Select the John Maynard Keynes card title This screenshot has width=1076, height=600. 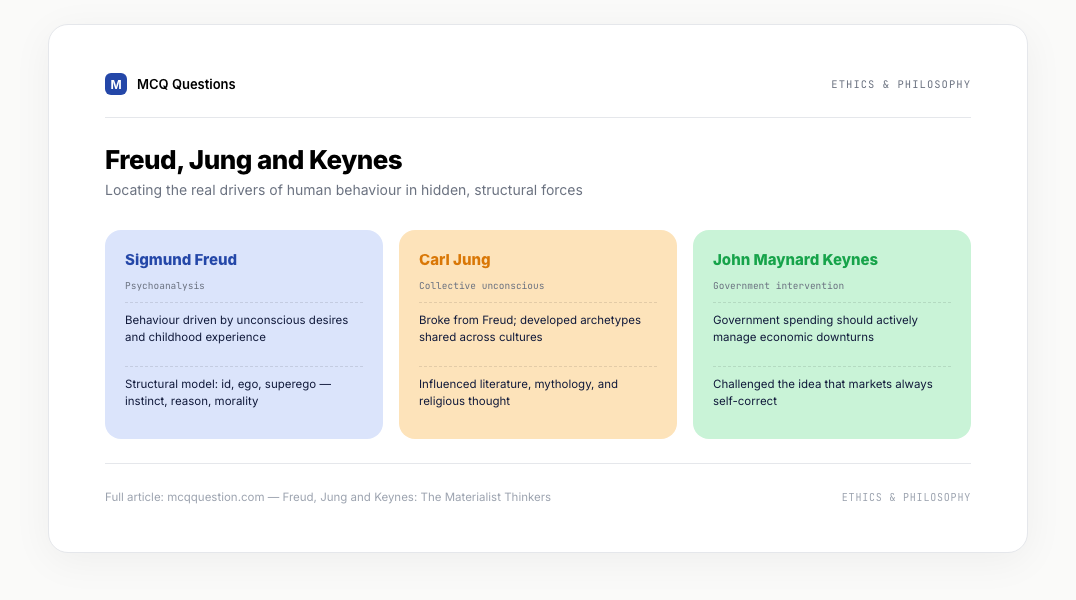pos(795,259)
